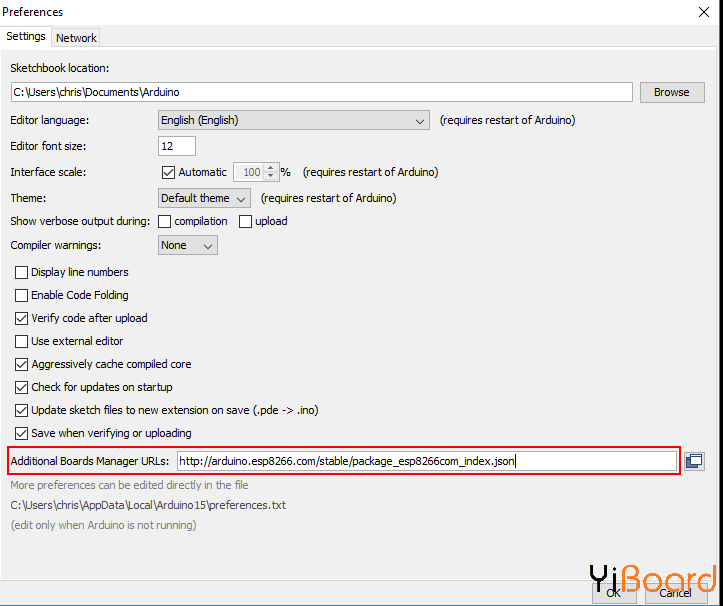Enable Display line numbers checkbox
The height and width of the screenshot is (606, 723).
[22, 272]
